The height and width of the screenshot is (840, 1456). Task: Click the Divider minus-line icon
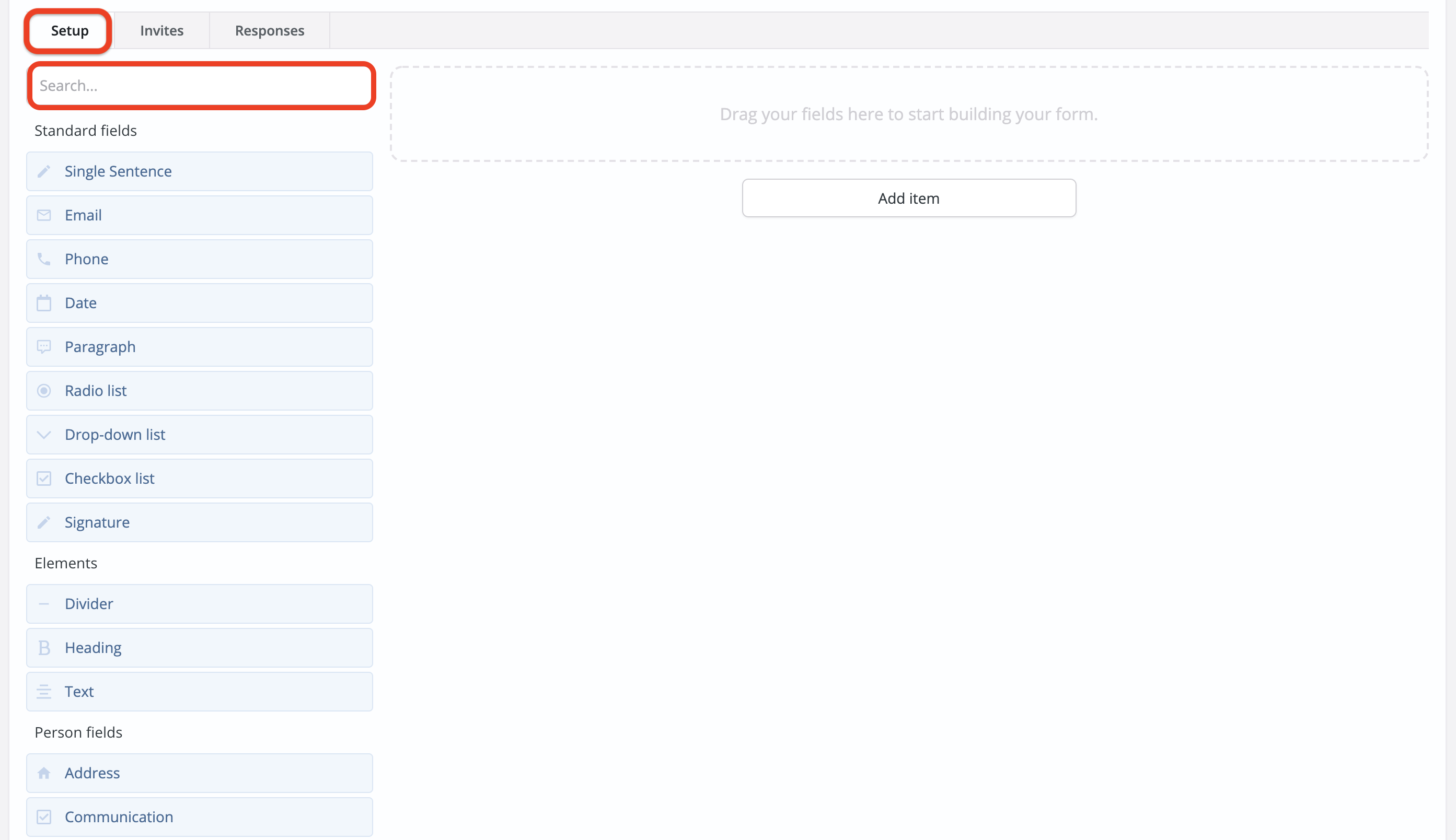click(x=44, y=603)
